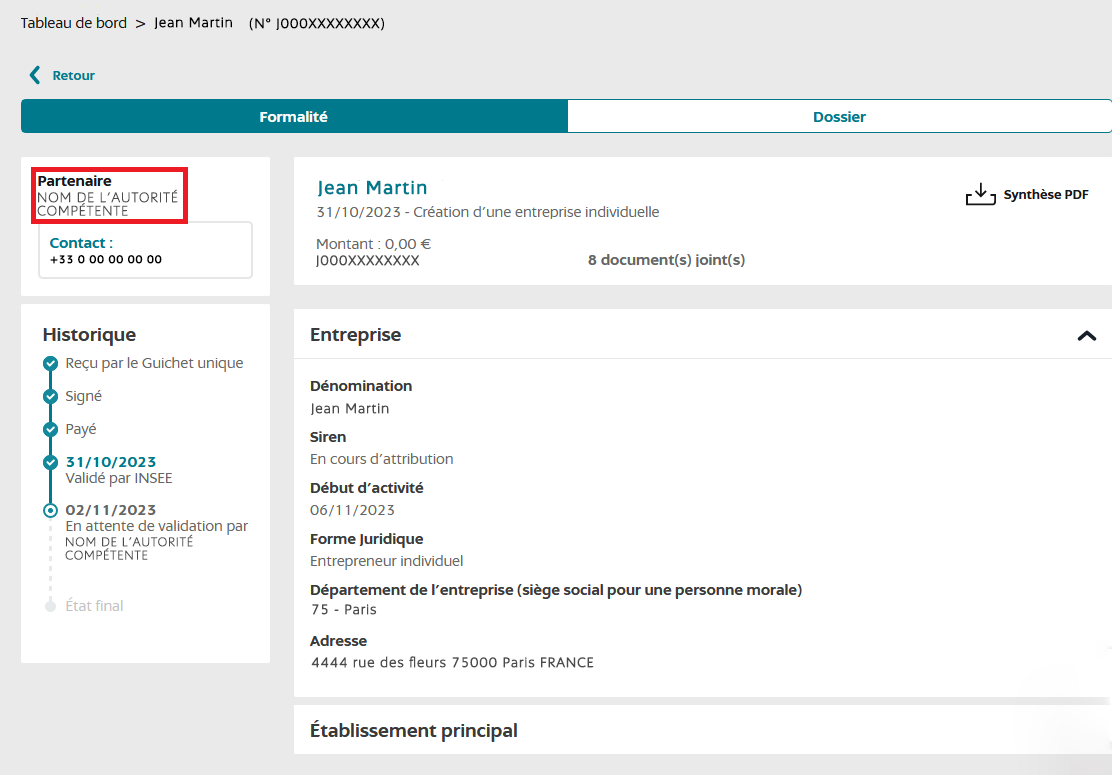Download the Synthèse PDF
The width and height of the screenshot is (1112, 775).
coord(1045,195)
